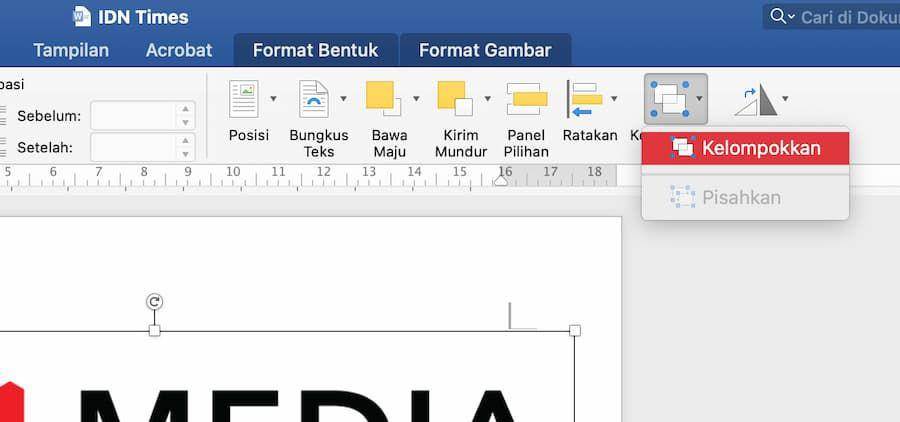Click the top-right corner handle of image
This screenshot has height=422, width=900.
click(575, 331)
